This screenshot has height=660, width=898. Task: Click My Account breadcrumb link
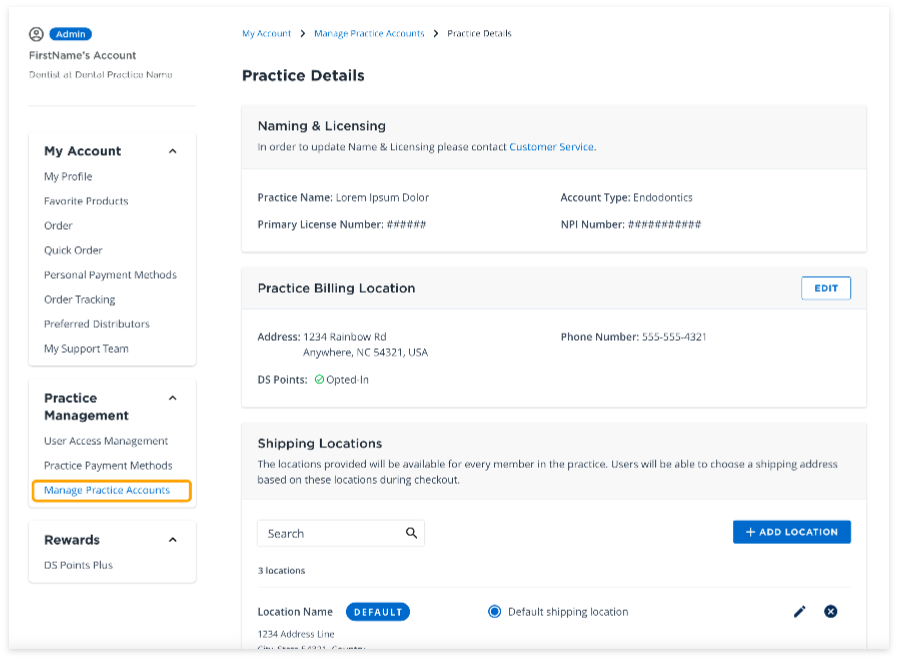coord(266,34)
